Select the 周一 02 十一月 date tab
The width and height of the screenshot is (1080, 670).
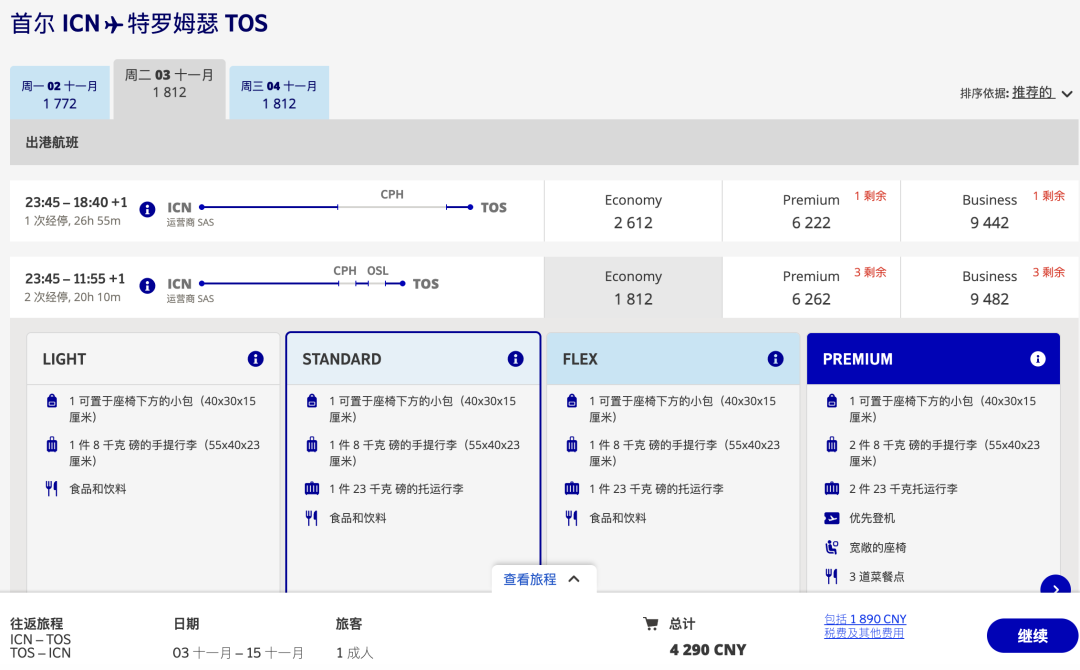click(x=59, y=91)
